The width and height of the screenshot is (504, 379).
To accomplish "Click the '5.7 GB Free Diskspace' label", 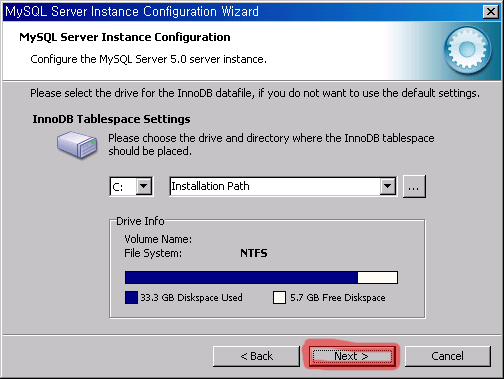I will coord(338,297).
